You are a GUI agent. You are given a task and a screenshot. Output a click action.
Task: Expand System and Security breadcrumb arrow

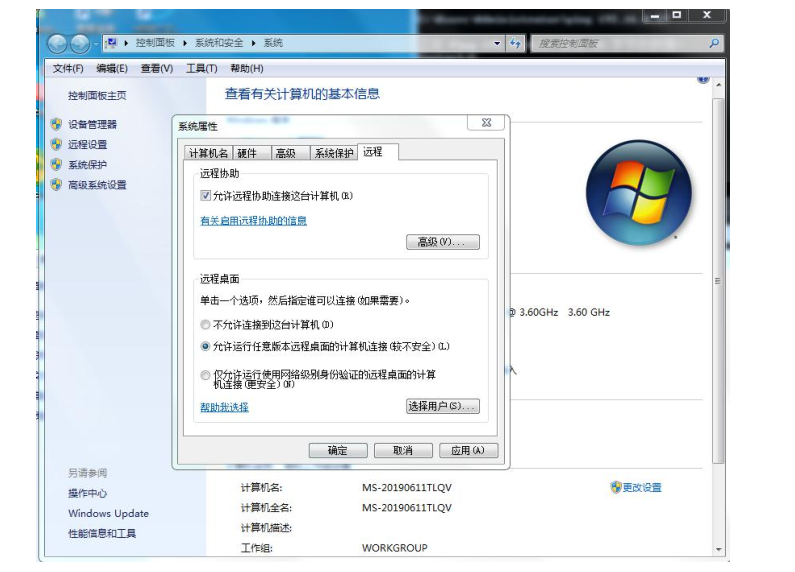click(254, 44)
